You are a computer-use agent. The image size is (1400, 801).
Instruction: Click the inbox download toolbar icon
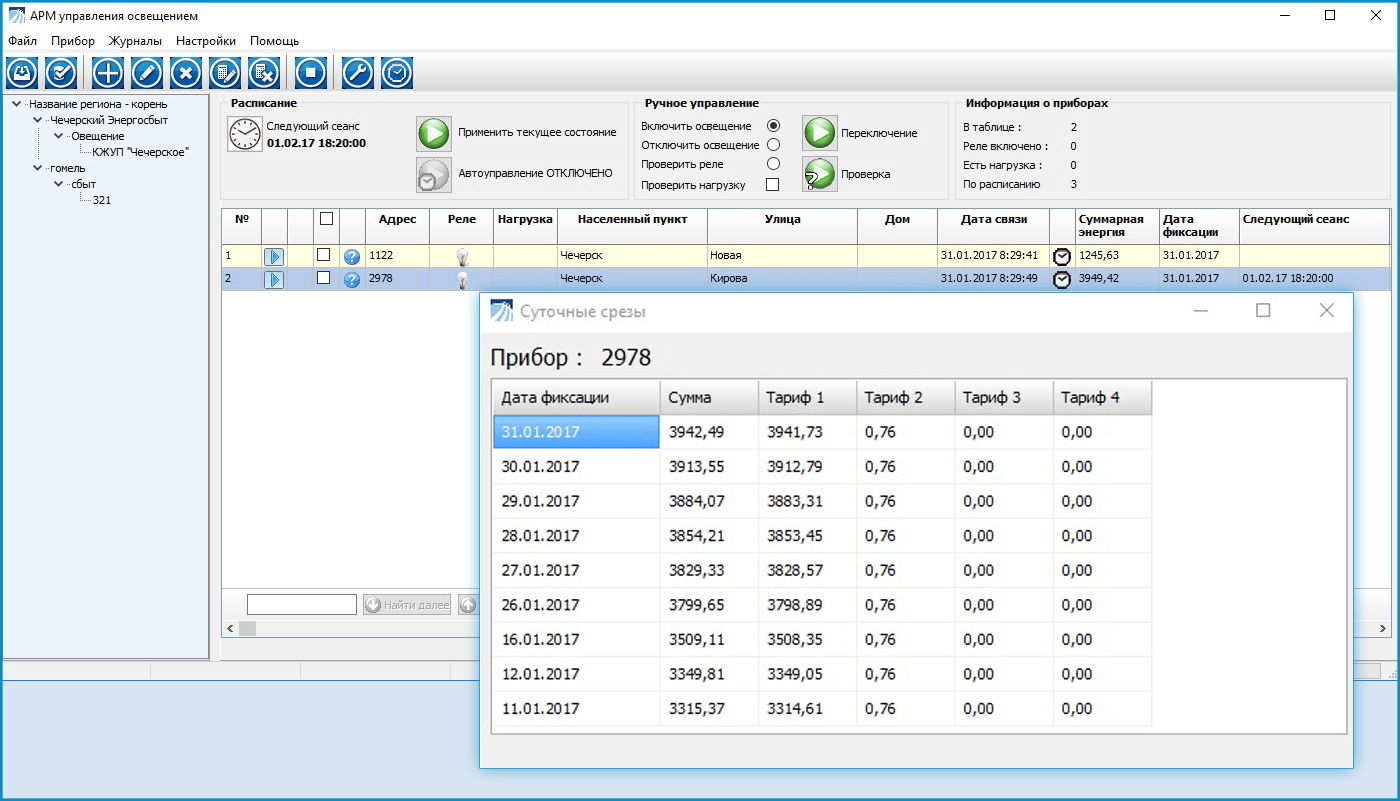pyautogui.click(x=22, y=73)
